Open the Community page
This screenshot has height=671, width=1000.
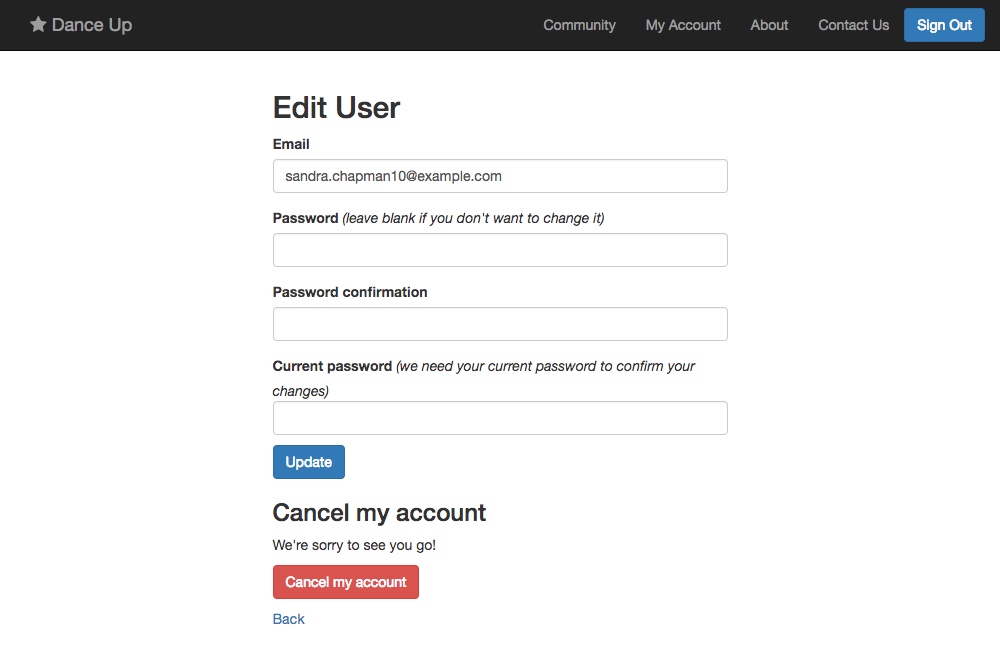tap(579, 25)
